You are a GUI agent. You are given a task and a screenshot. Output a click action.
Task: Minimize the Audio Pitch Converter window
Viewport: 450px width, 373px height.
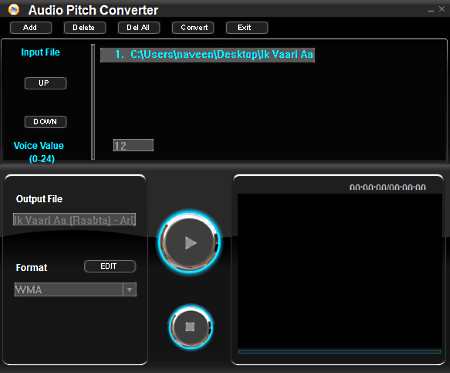point(431,10)
